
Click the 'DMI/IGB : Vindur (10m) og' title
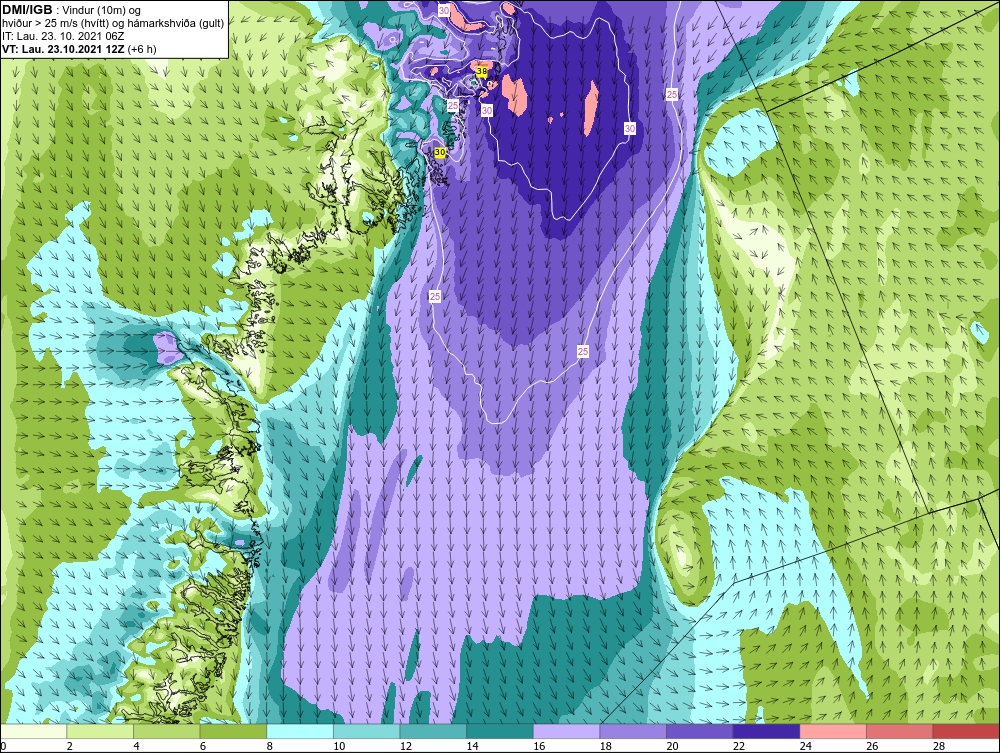tap(72, 10)
